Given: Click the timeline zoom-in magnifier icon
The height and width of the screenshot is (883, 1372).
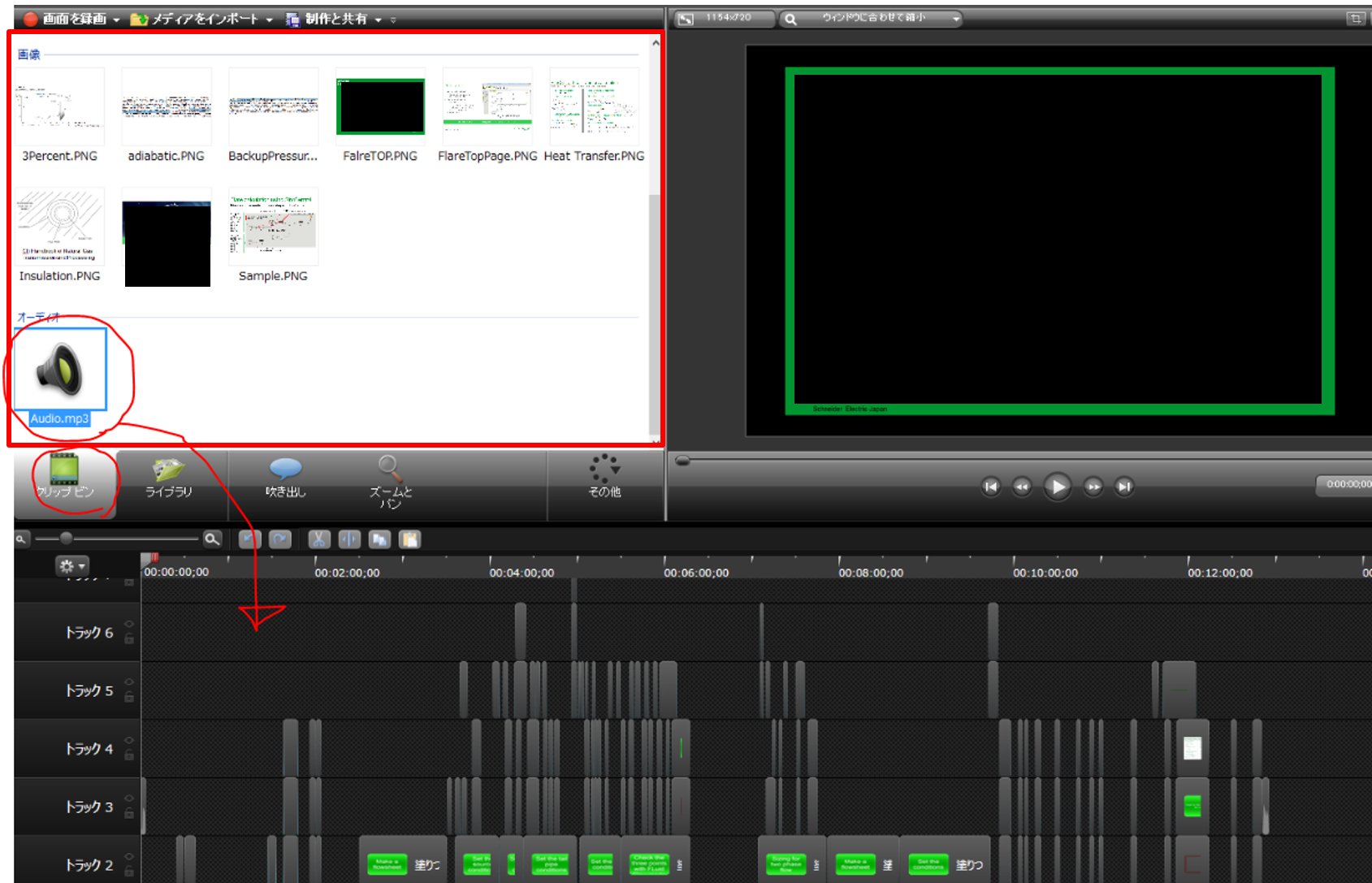Looking at the screenshot, I should [x=212, y=539].
